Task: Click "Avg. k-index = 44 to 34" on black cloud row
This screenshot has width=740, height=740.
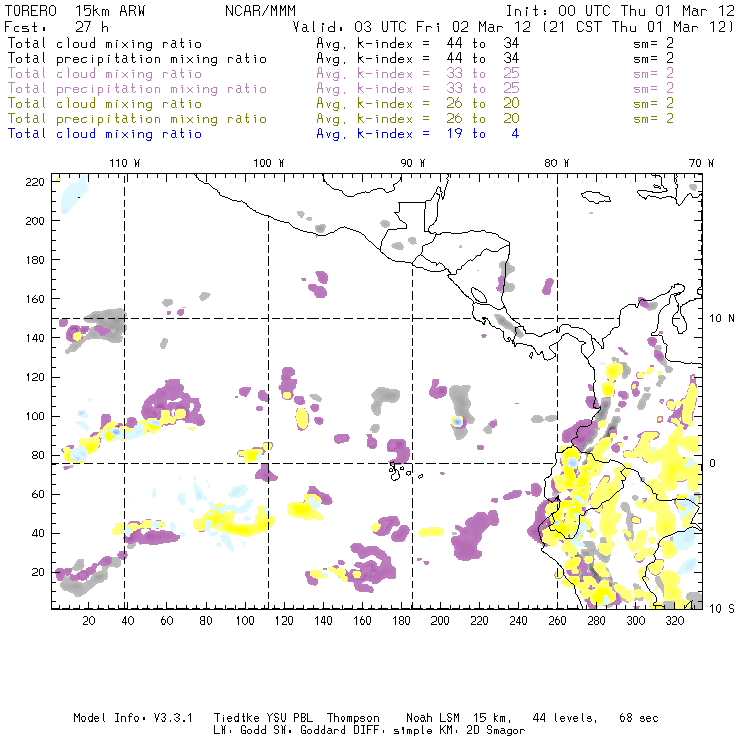Action: [418, 44]
